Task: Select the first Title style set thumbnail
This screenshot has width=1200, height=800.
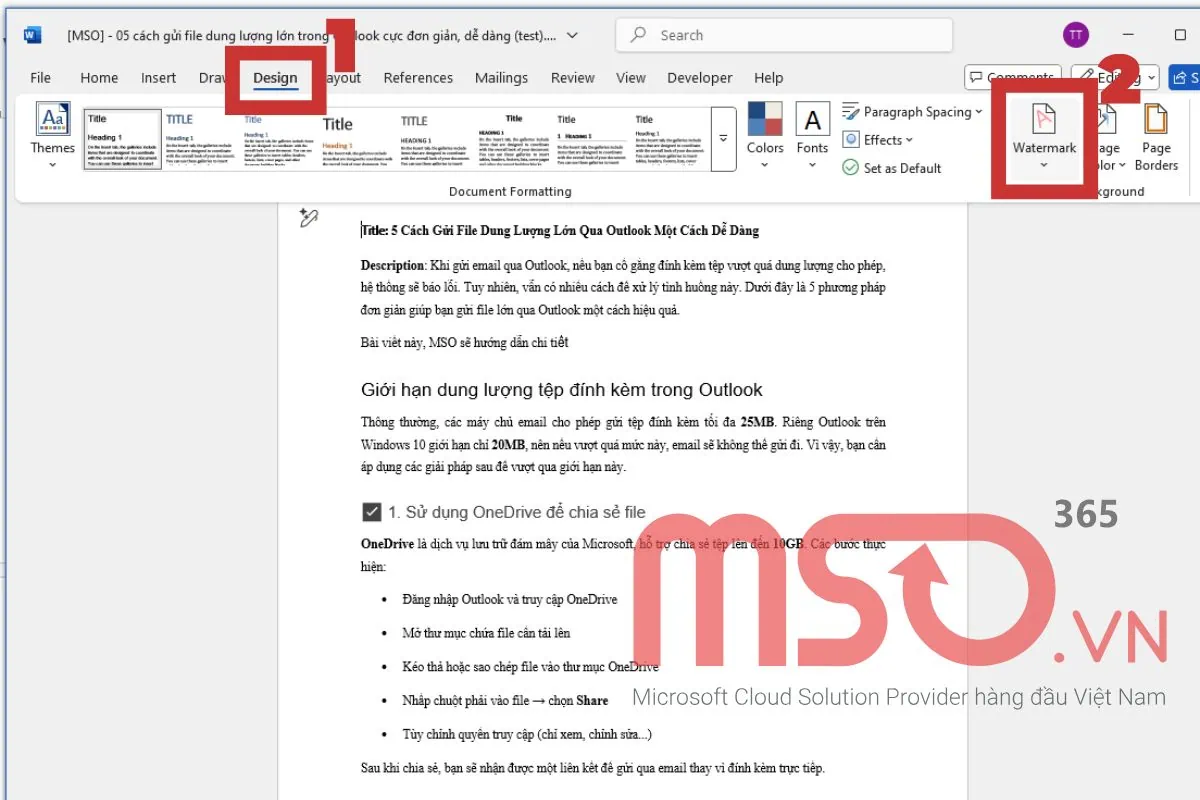Action: click(122, 138)
